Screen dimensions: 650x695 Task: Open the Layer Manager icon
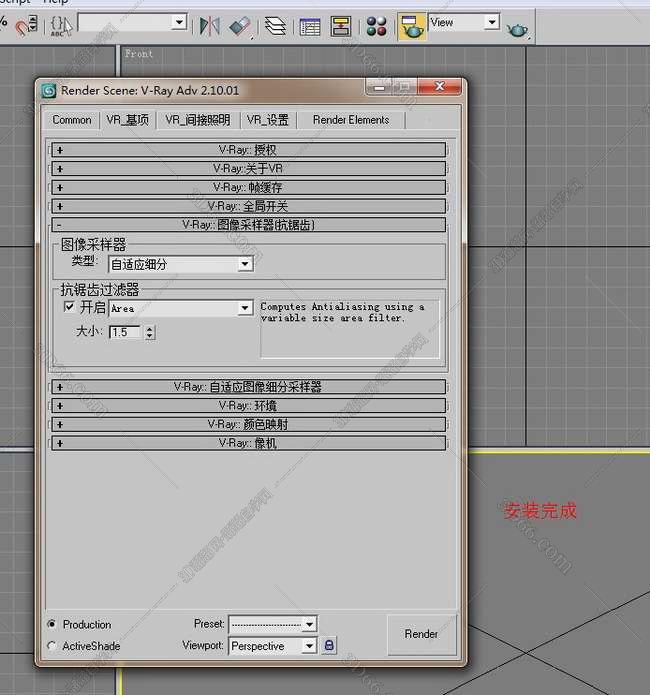[x=275, y=26]
